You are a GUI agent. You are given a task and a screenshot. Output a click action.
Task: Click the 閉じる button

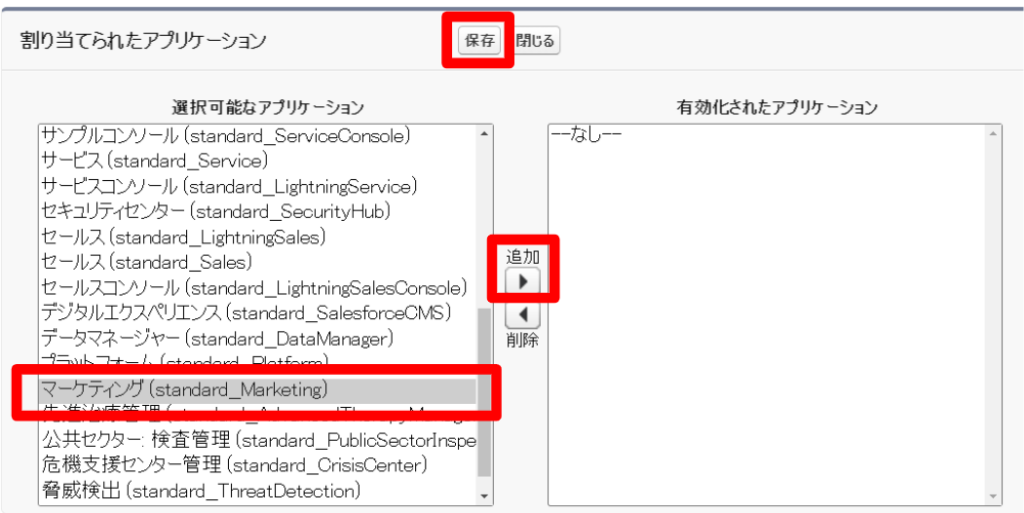coord(535,41)
